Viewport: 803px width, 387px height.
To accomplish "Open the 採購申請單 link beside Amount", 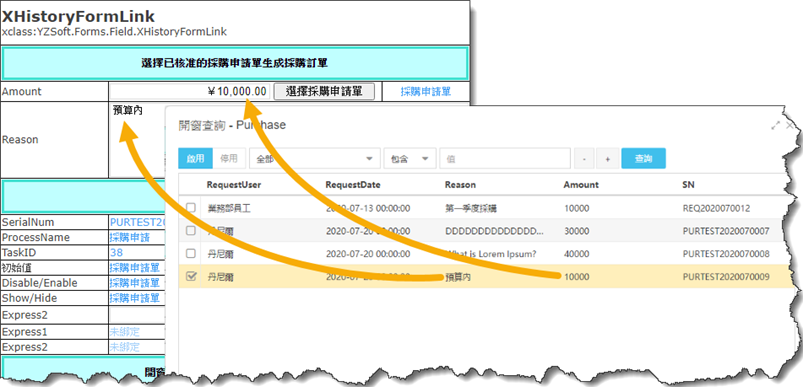I will [426, 92].
